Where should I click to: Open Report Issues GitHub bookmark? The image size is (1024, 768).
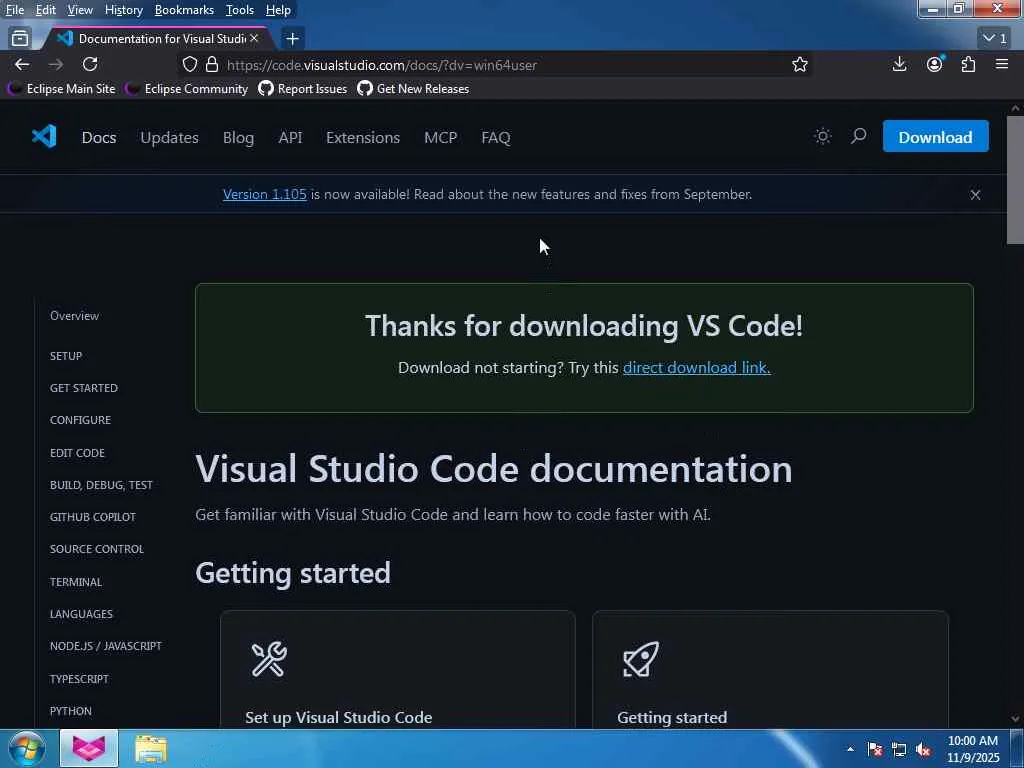tap(303, 89)
